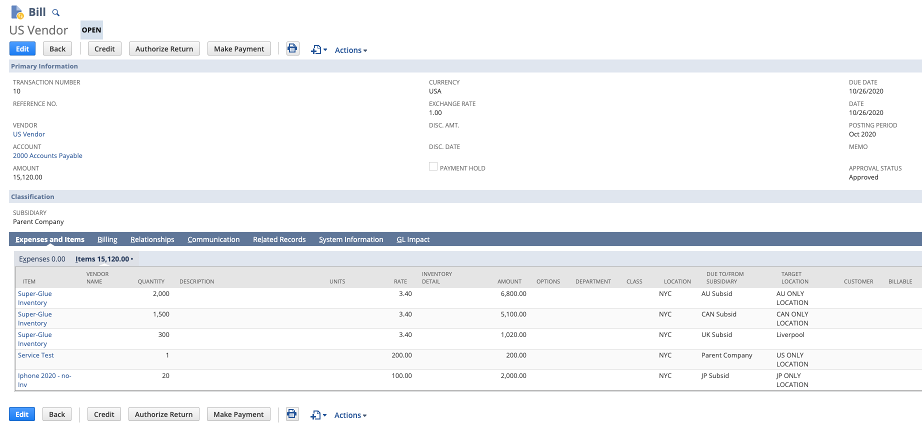Screen dimensions: 922x436
Task: Switch to the GL Impact tab
Action: (x=413, y=240)
